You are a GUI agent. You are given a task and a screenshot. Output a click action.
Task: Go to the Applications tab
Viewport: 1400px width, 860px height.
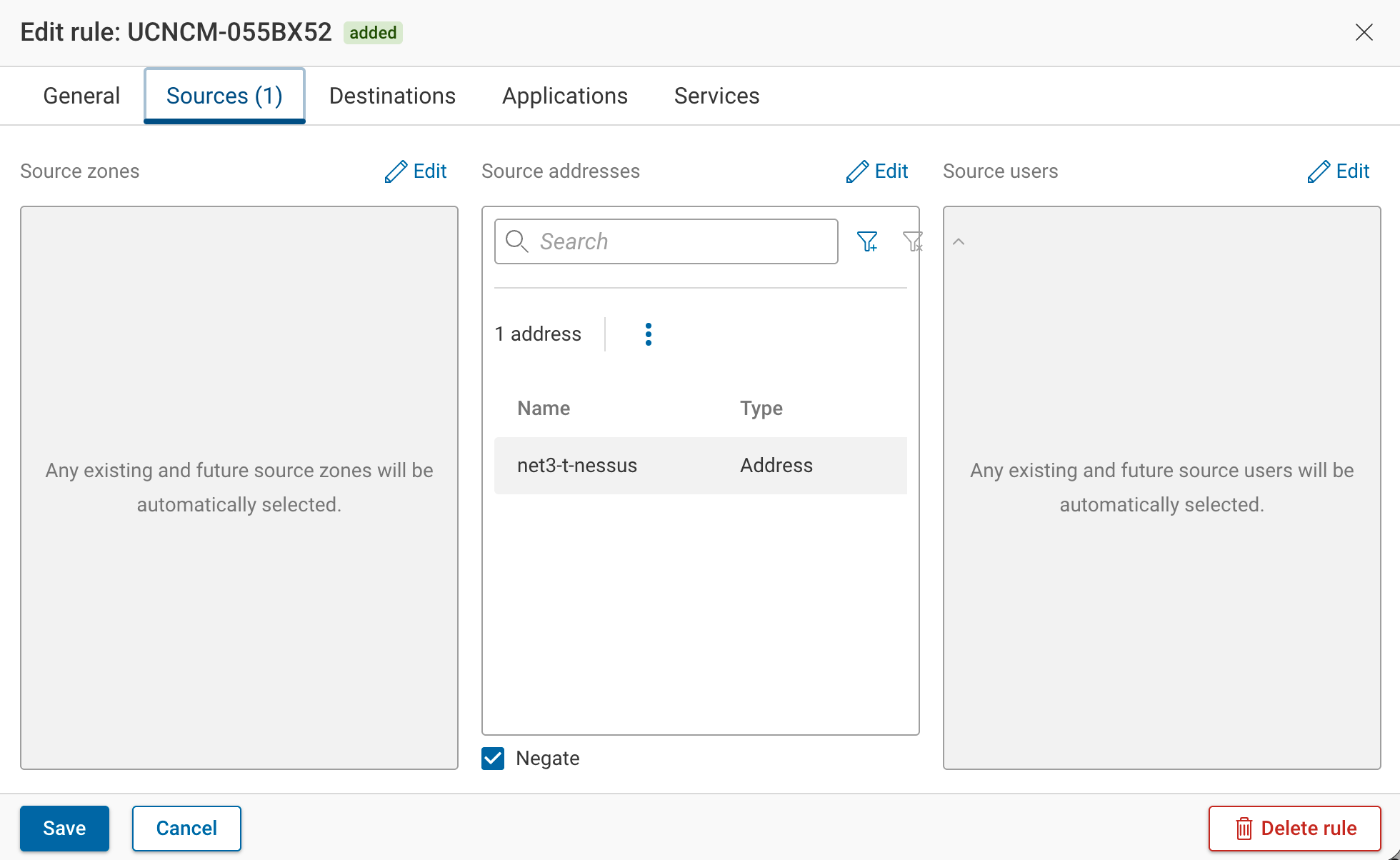(564, 96)
